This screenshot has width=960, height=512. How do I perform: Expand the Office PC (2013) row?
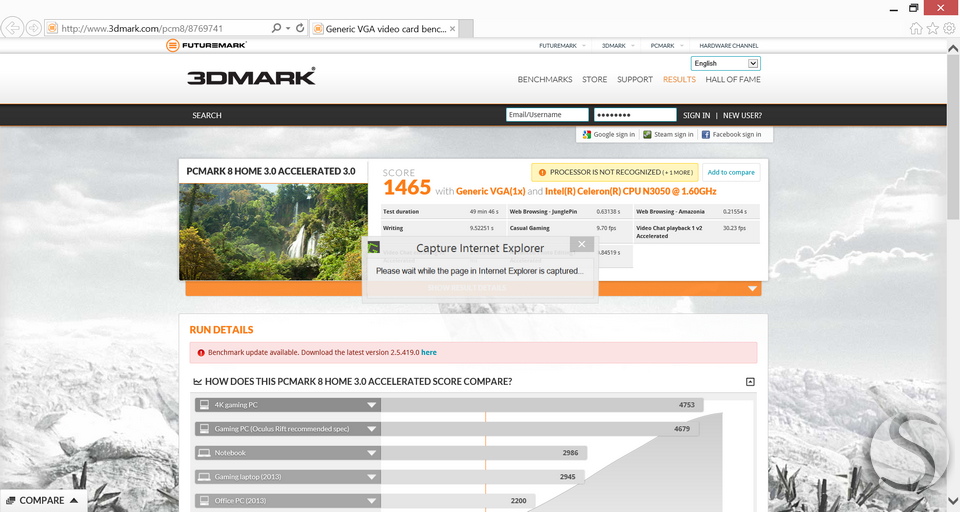pos(371,501)
